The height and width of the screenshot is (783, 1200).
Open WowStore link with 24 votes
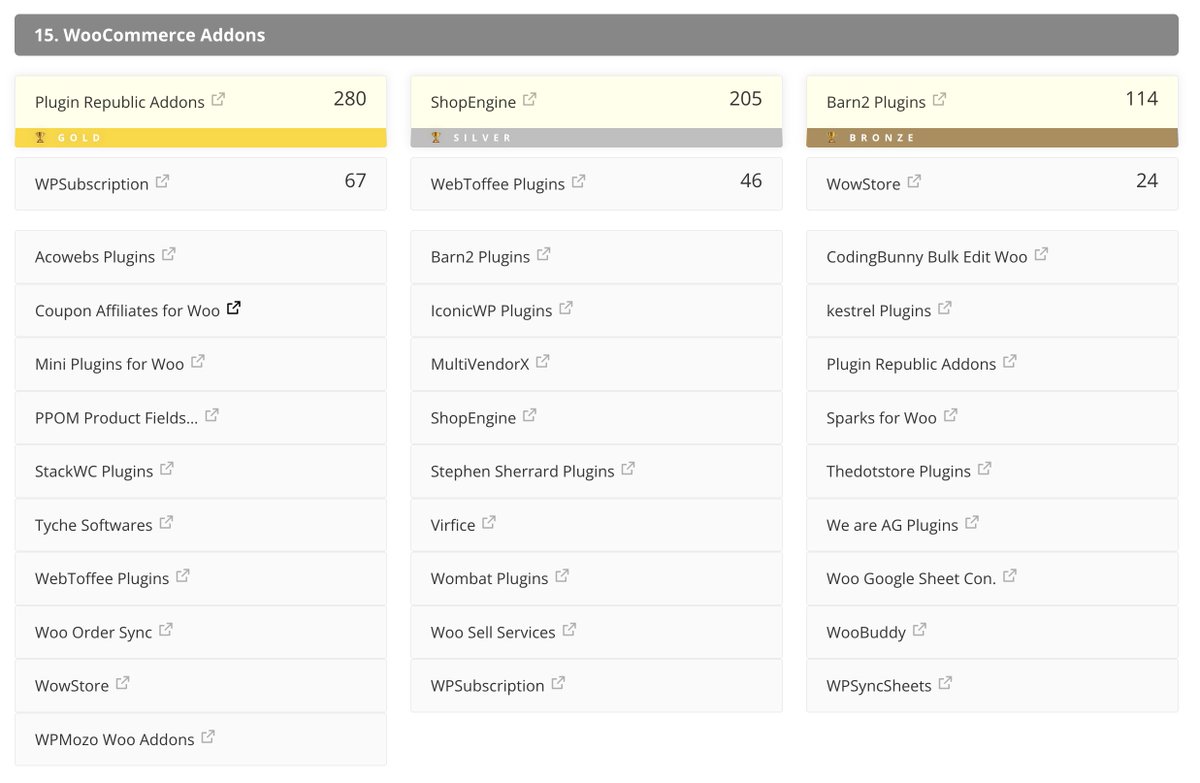[x=863, y=184]
